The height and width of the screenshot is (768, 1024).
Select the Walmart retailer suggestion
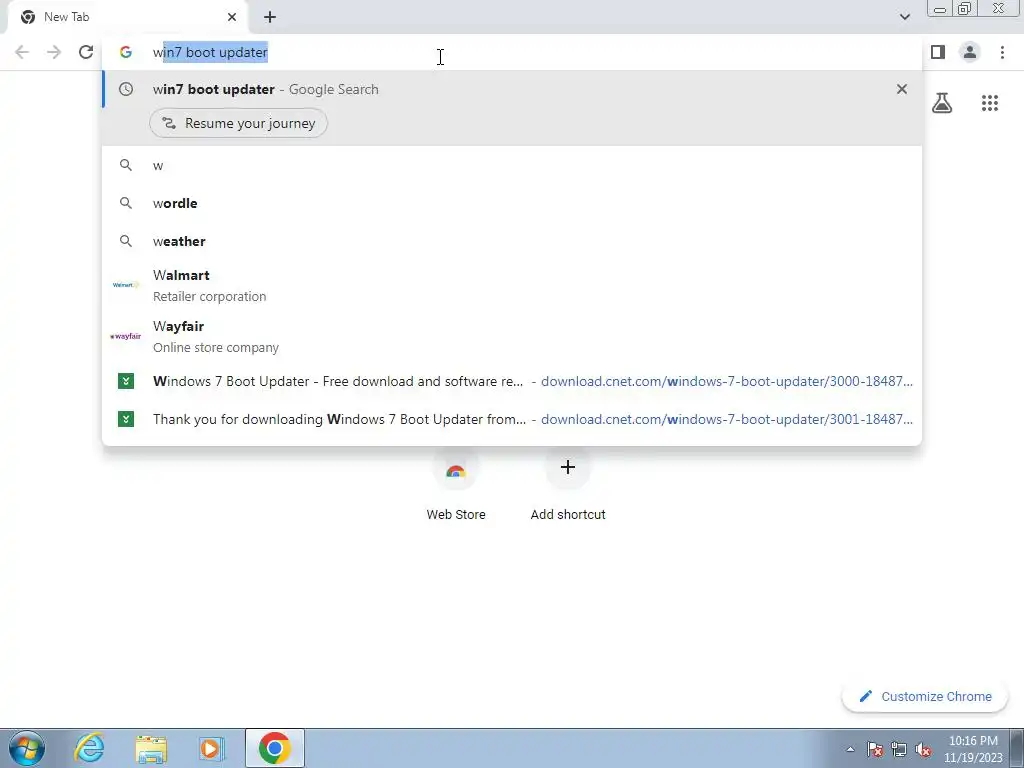pyautogui.click(x=512, y=285)
